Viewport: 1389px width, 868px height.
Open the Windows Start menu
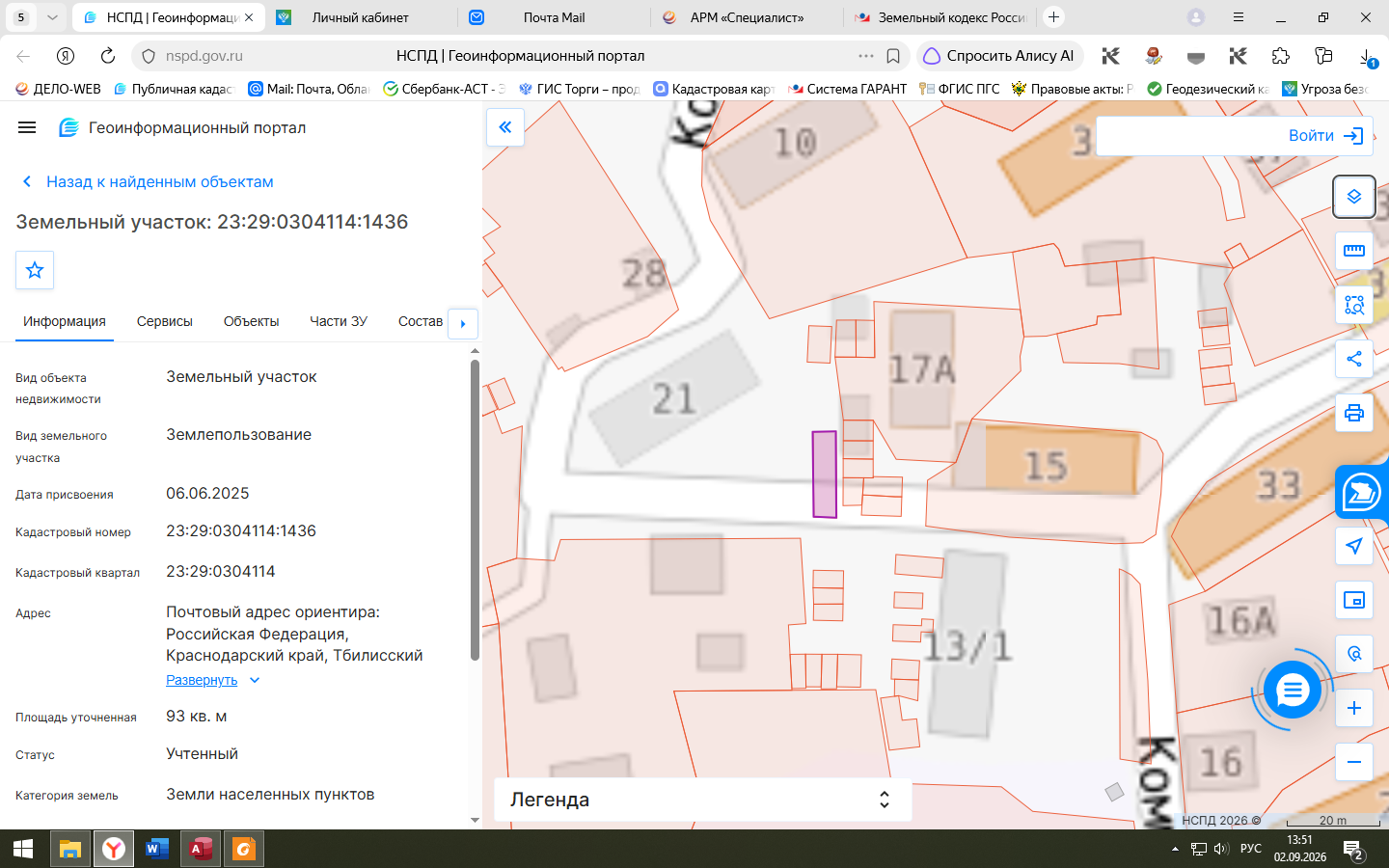pos(23,849)
